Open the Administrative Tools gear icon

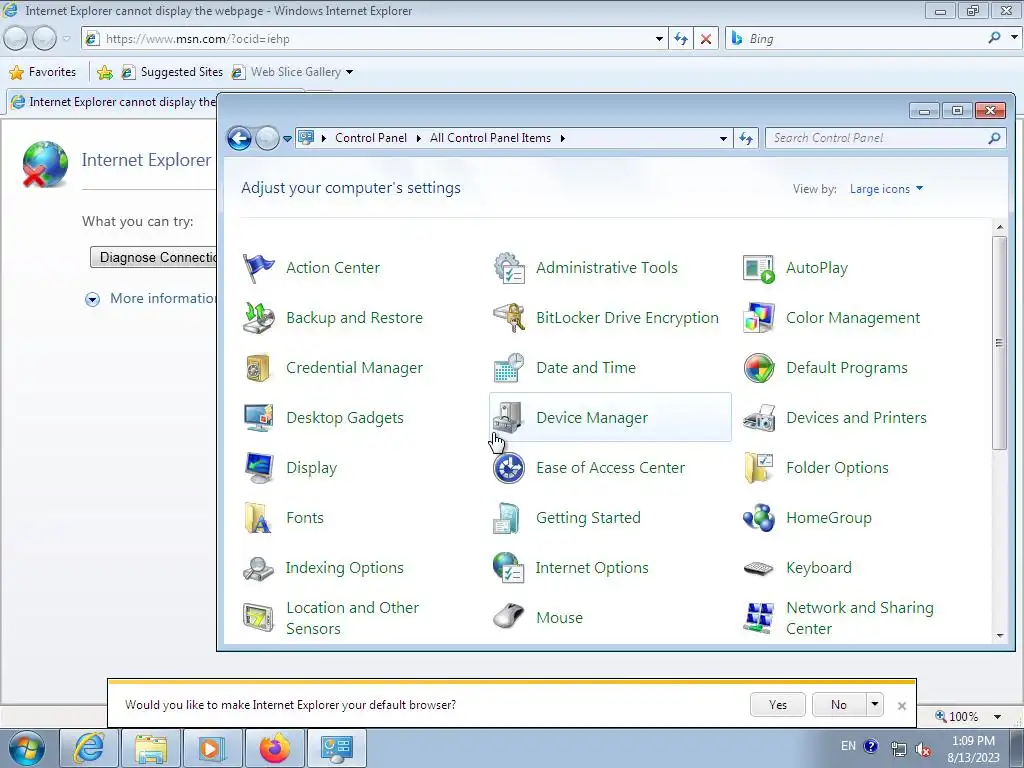pyautogui.click(x=509, y=268)
